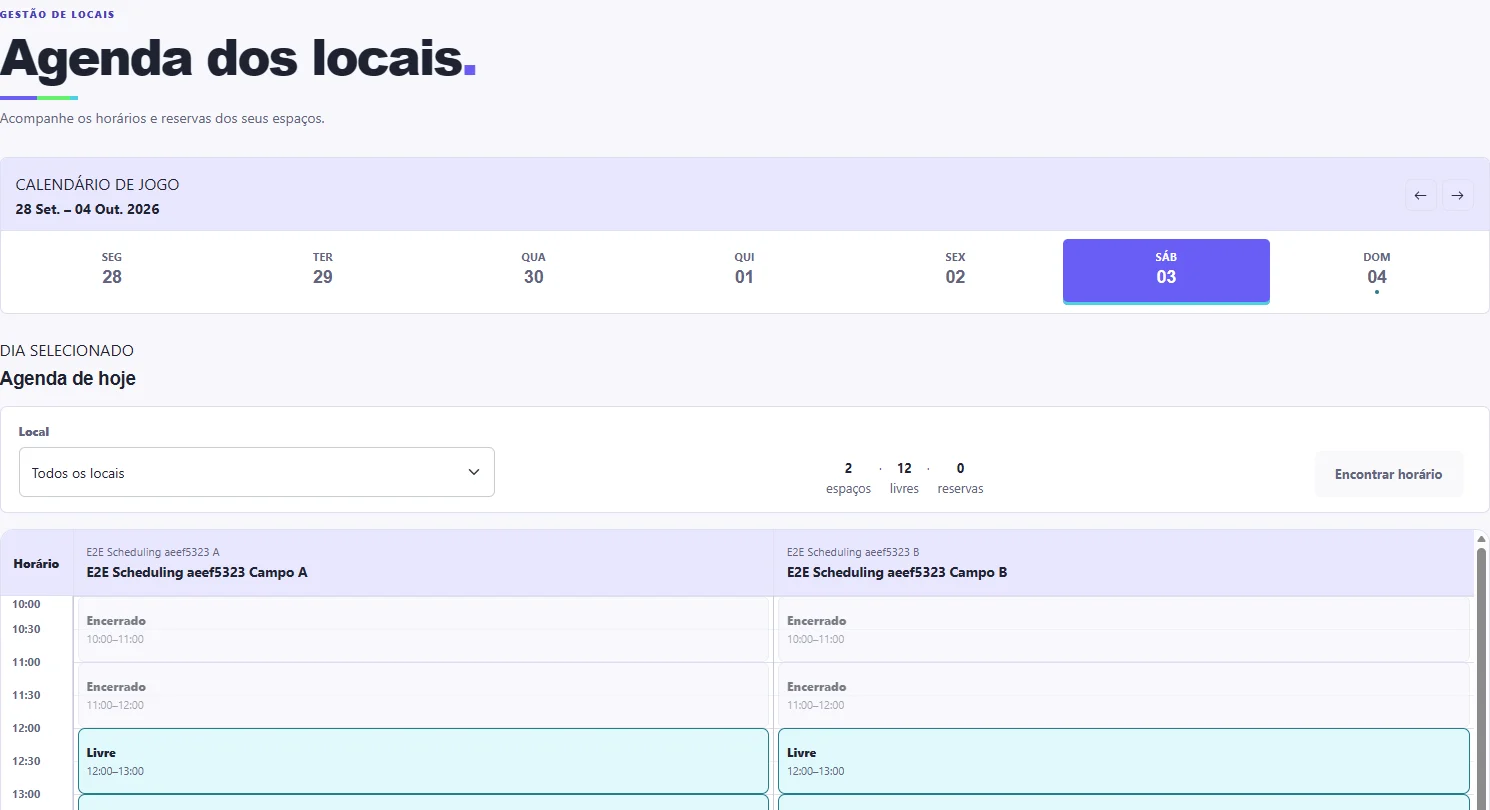Go to previous week with left arrow
Screen dimensions: 1490x810
(x=1421, y=195)
